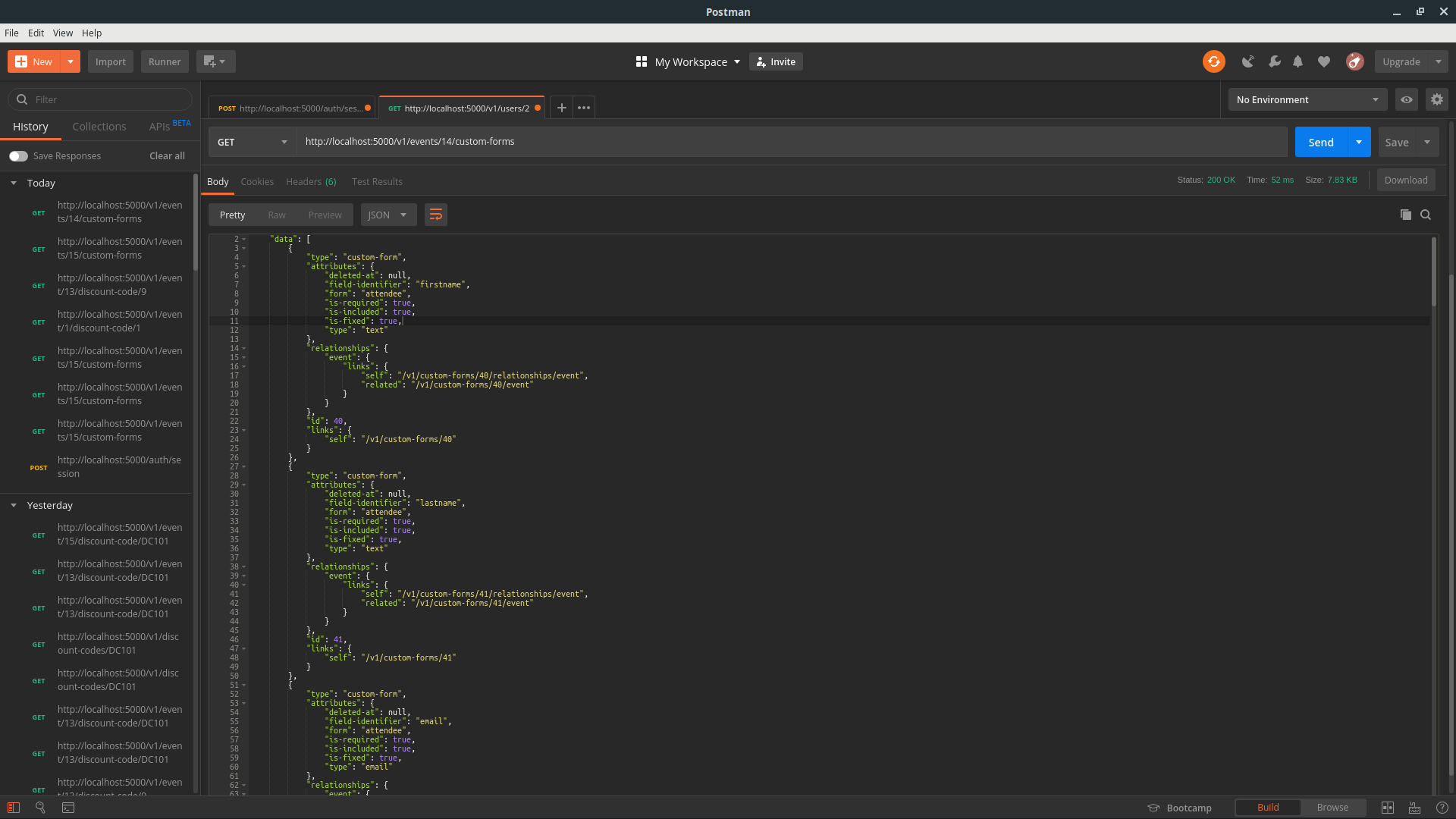Open the File menu
This screenshot has width=1456, height=819.
tap(11, 33)
